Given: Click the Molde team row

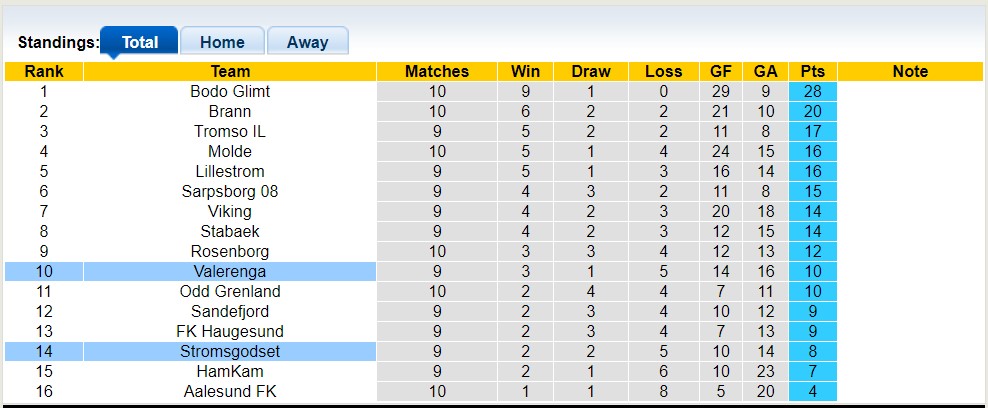Looking at the screenshot, I should point(230,151).
